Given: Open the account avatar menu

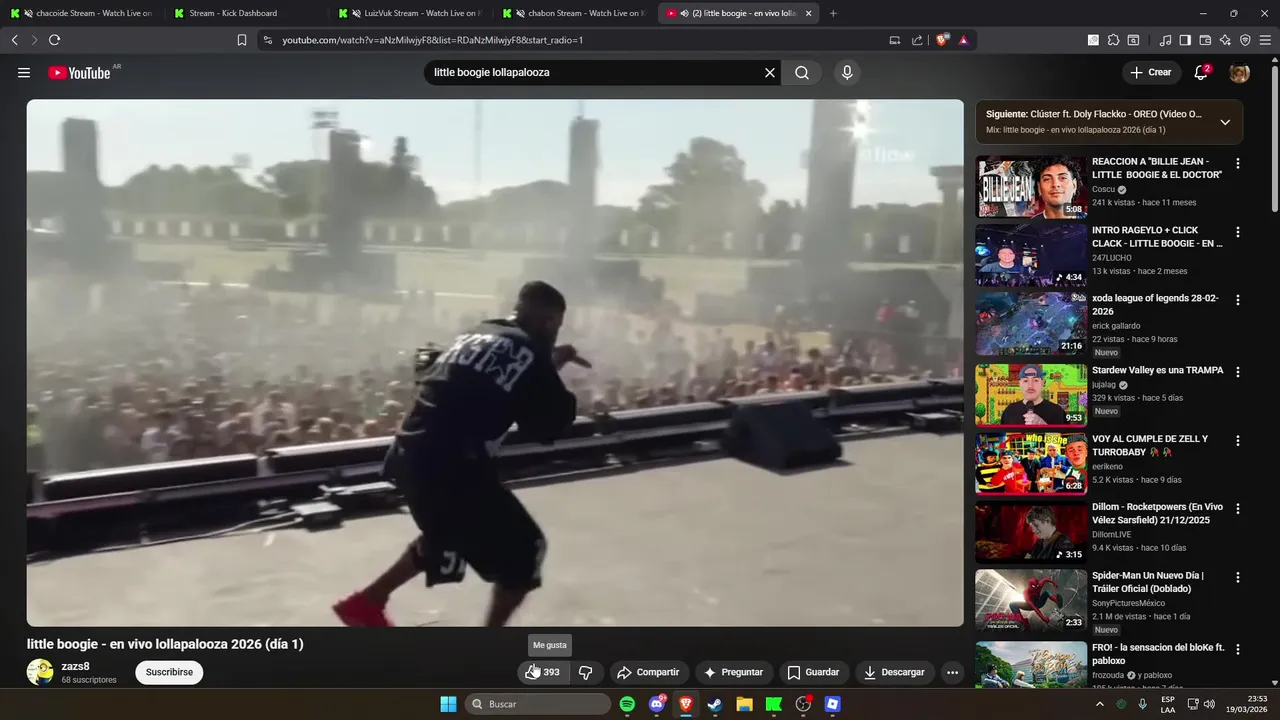Looking at the screenshot, I should tap(1239, 72).
